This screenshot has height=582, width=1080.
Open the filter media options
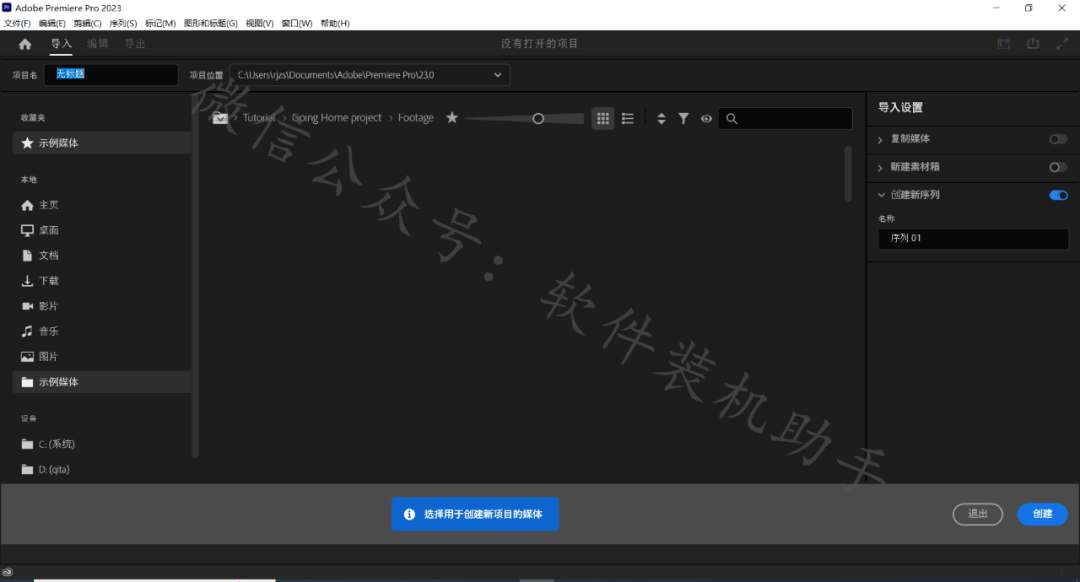683,118
